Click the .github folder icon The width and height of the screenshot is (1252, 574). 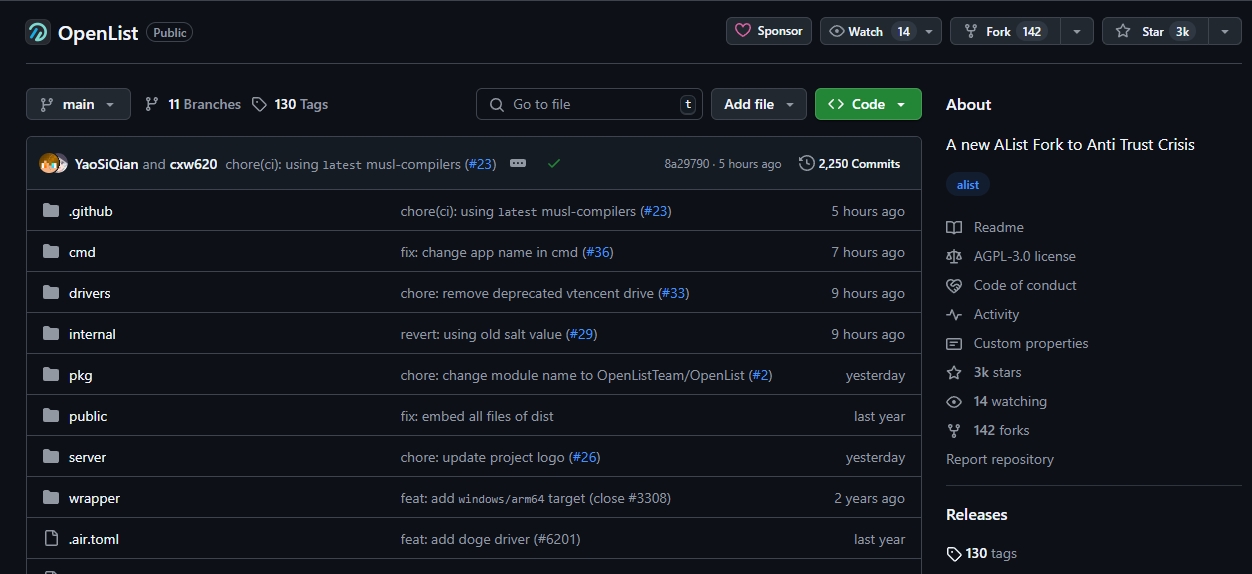[51, 212]
